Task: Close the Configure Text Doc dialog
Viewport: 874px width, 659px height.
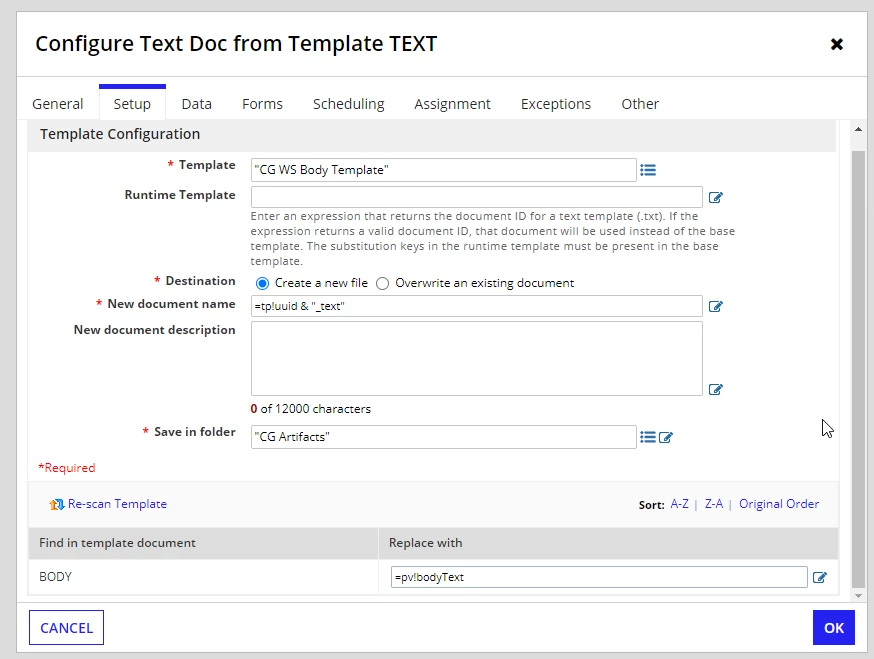Action: 837,44
